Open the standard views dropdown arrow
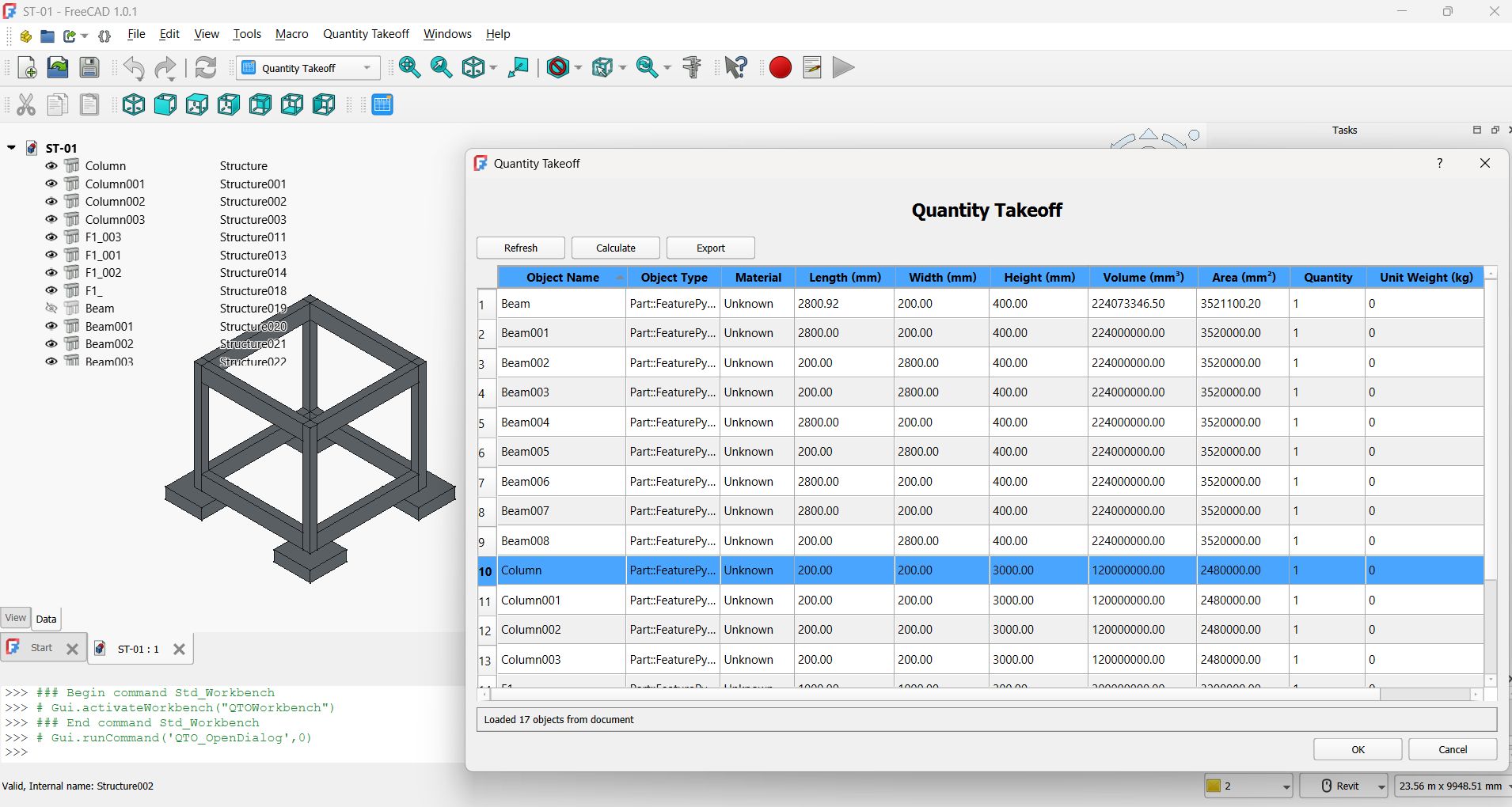This screenshot has width=1512, height=807. 493,68
